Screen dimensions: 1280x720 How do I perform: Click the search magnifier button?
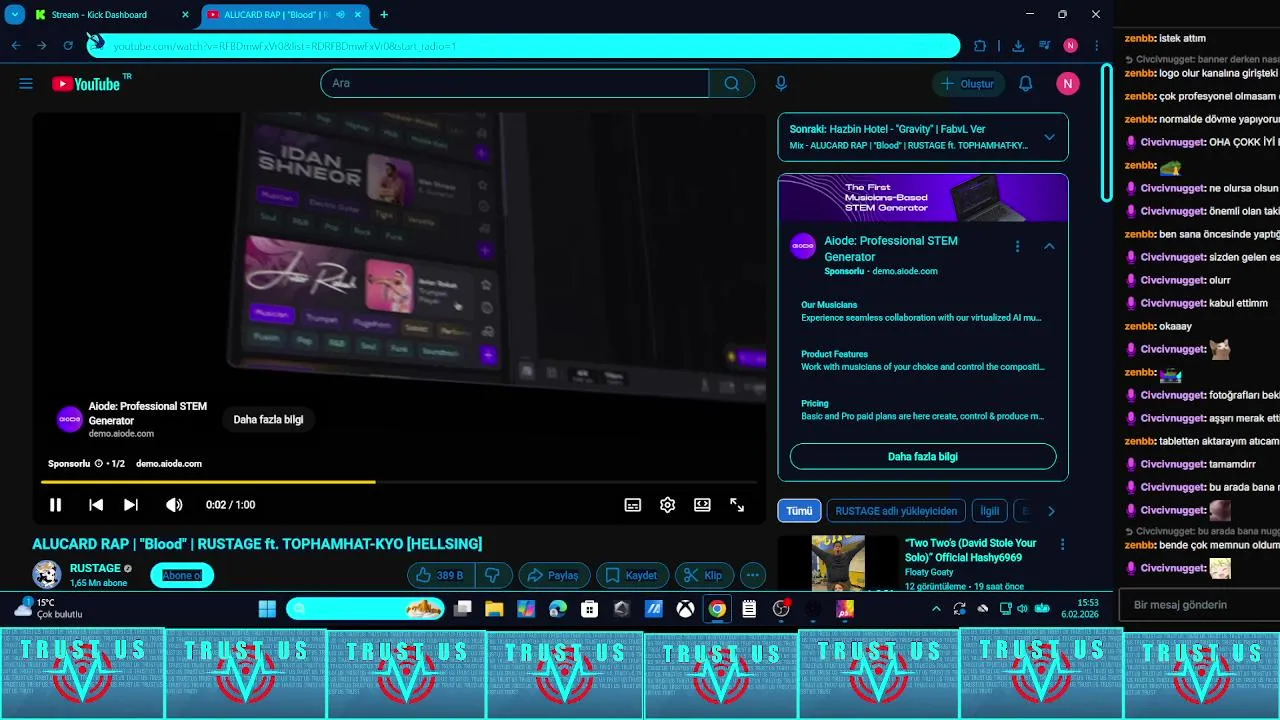point(732,83)
